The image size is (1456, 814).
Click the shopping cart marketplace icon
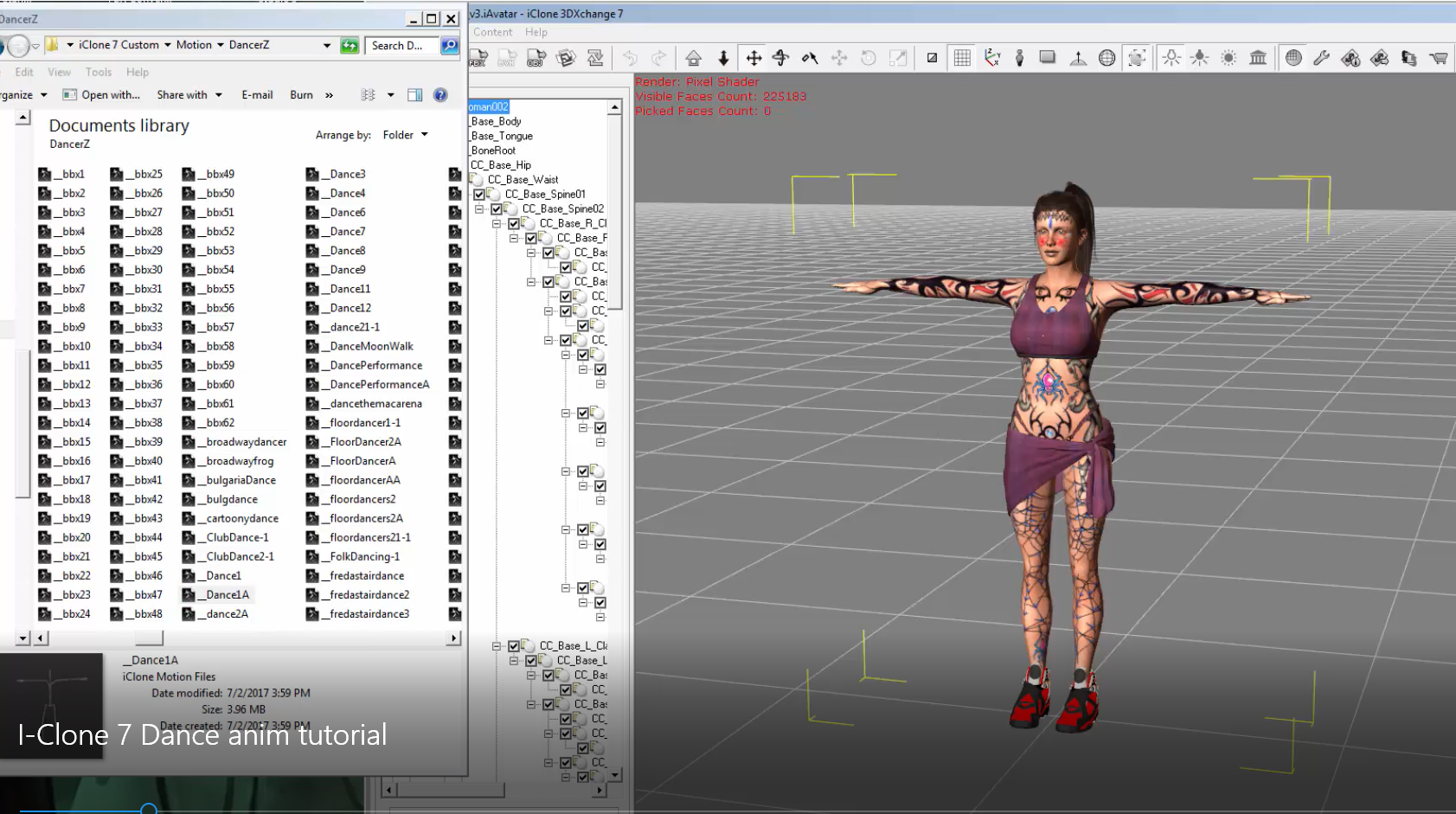pos(1438,58)
